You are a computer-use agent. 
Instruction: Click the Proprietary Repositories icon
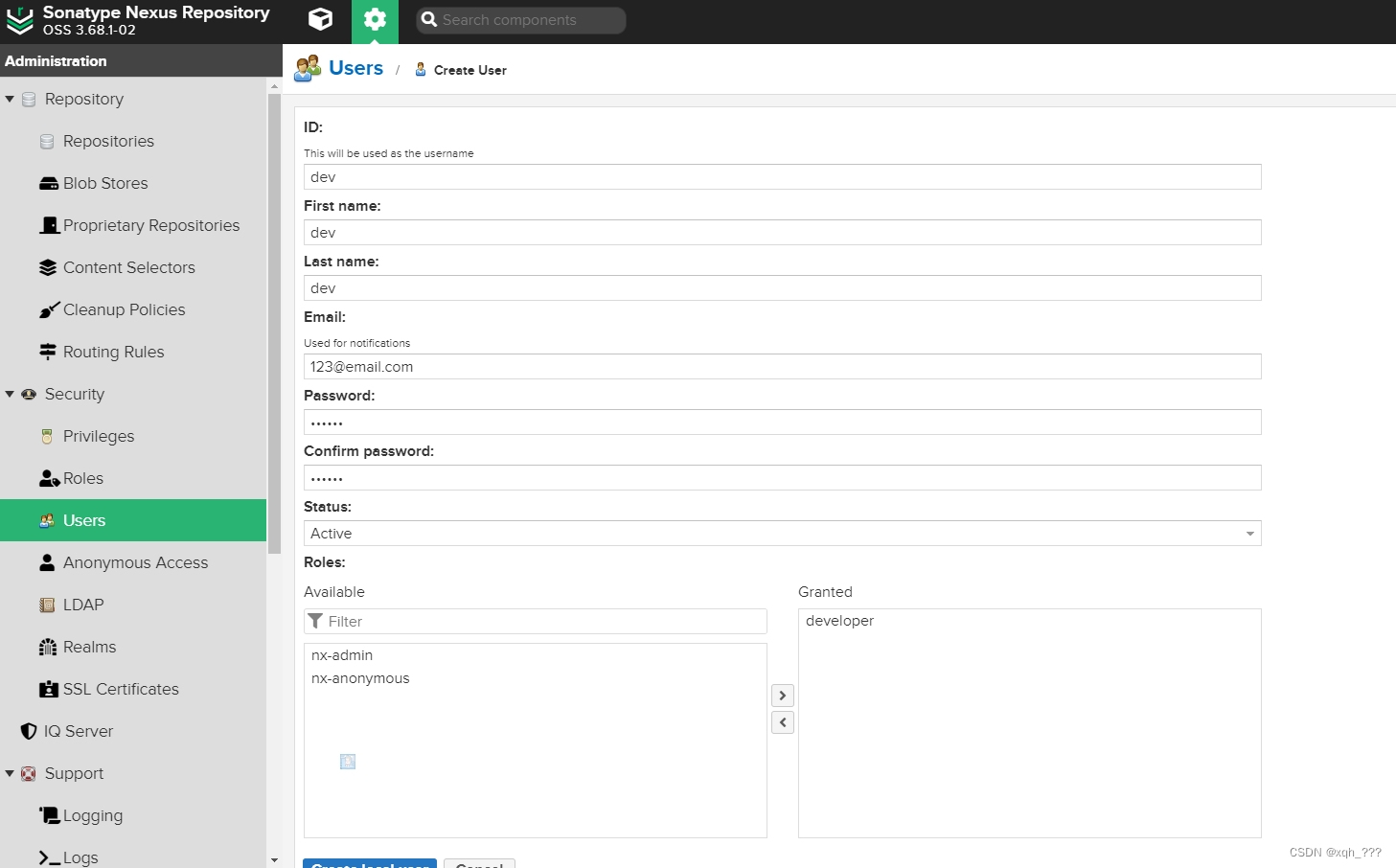pos(49,225)
